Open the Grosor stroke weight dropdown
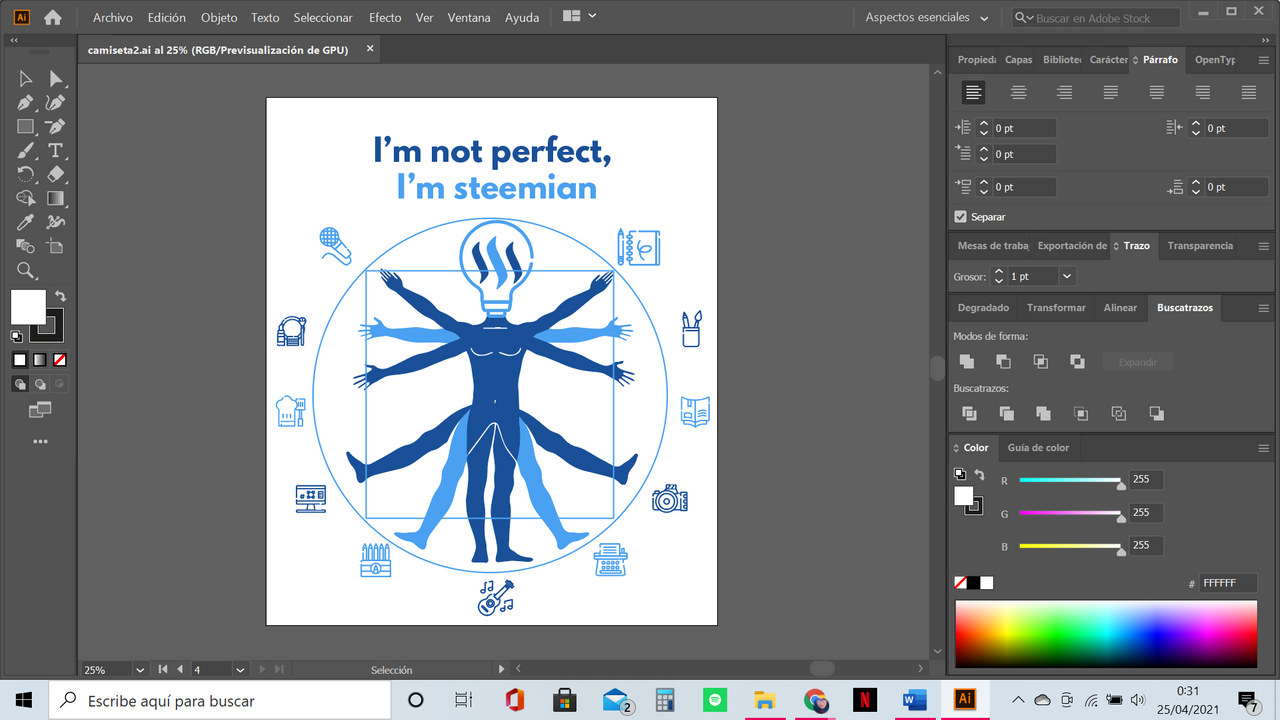1280x720 pixels. [x=1067, y=277]
